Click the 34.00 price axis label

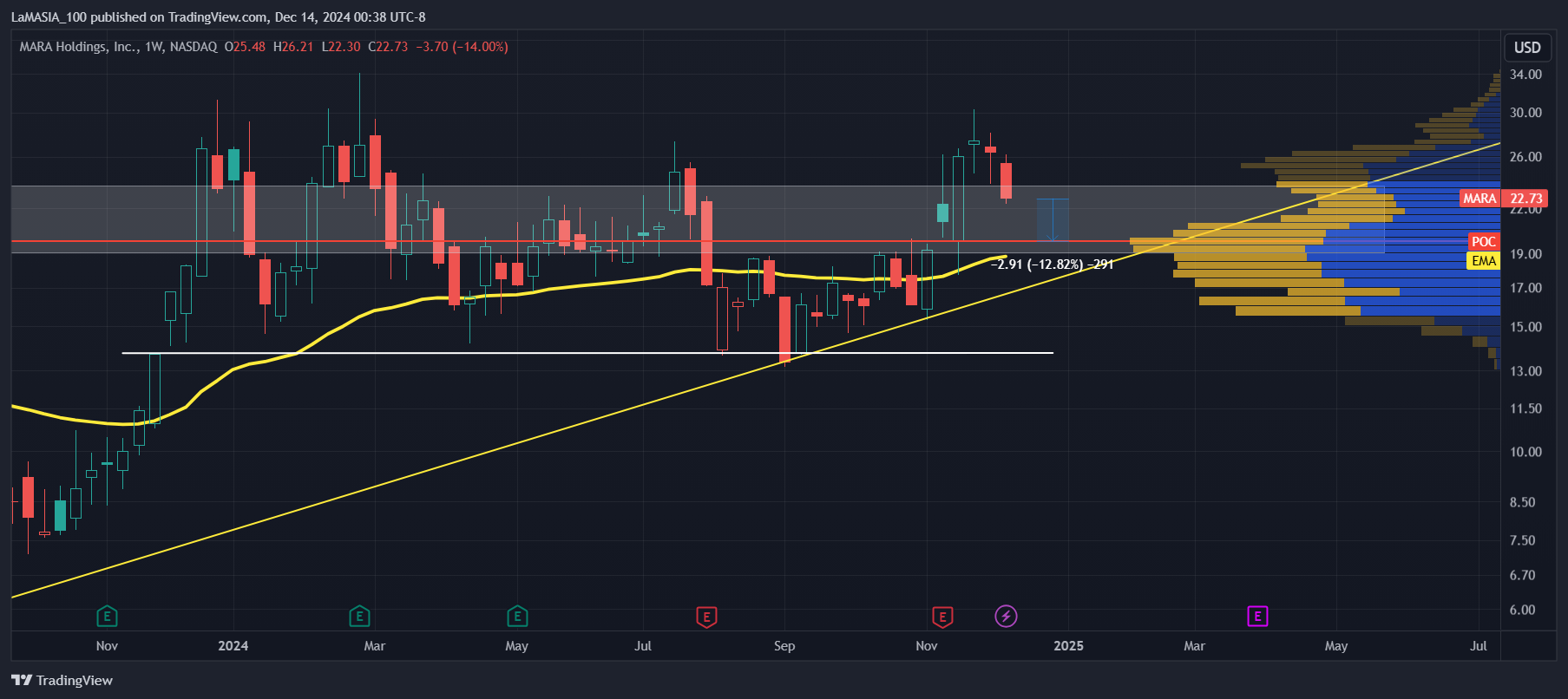pos(1525,75)
